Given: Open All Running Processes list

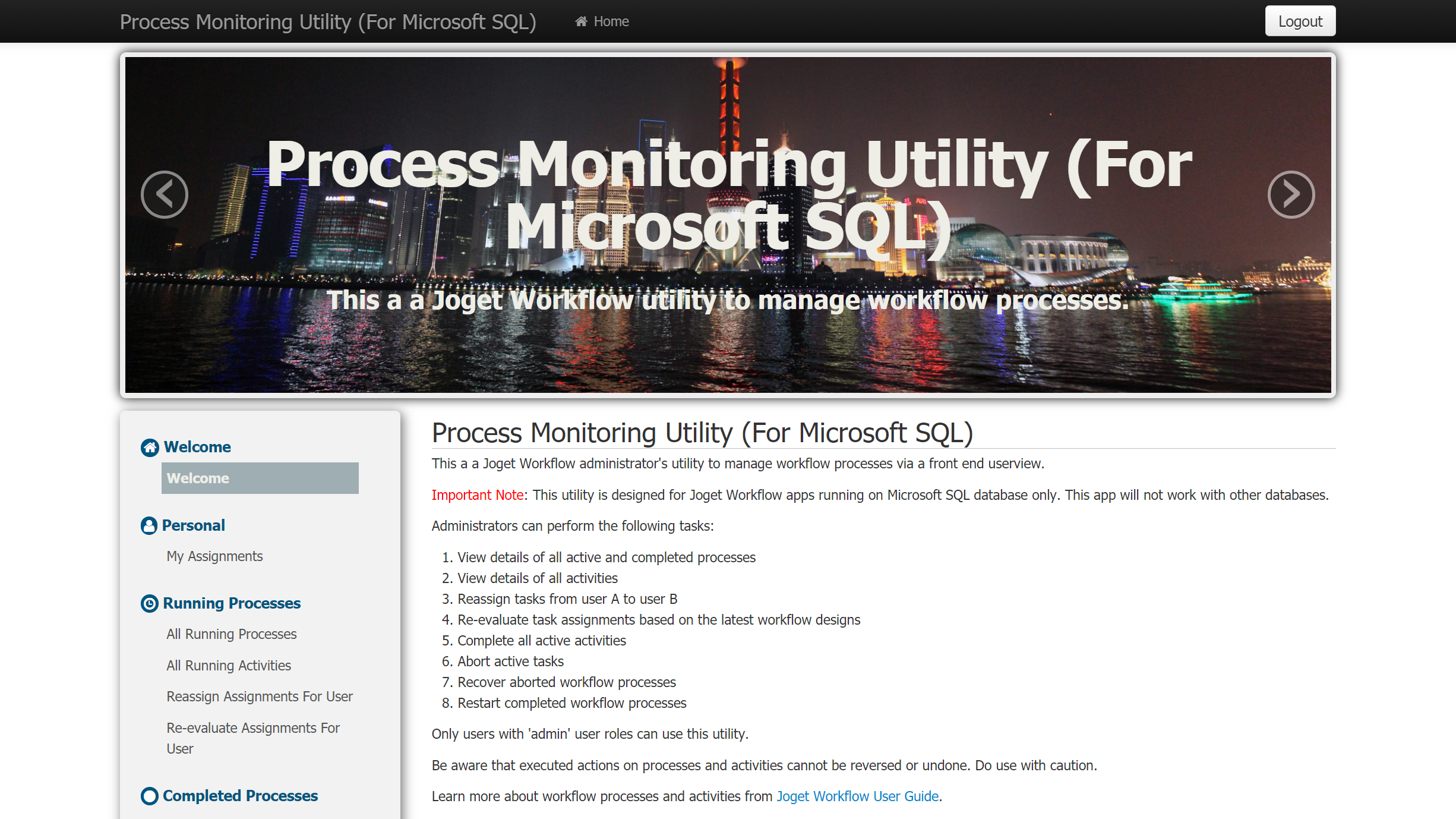Looking at the screenshot, I should click(x=231, y=634).
